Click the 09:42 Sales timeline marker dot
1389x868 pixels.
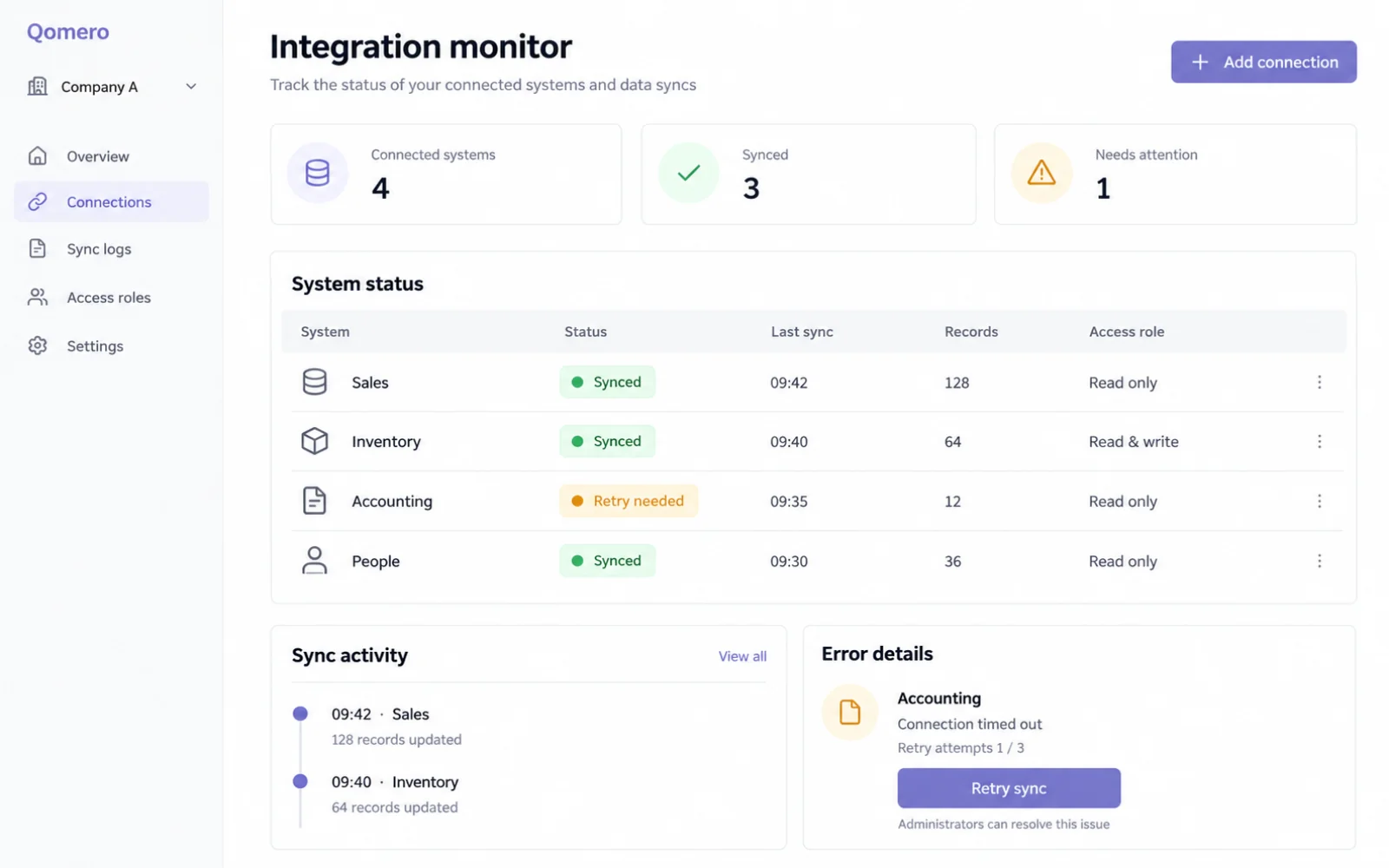[300, 713]
